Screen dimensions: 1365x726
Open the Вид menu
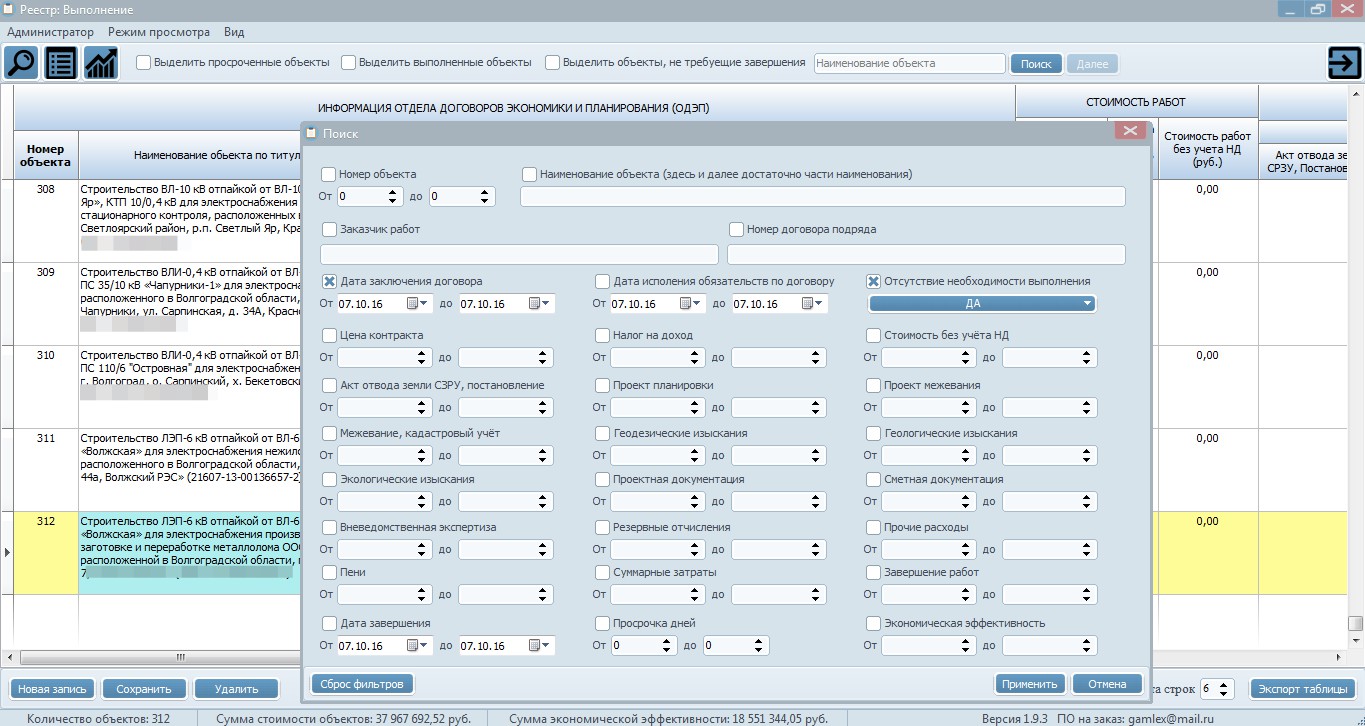234,32
